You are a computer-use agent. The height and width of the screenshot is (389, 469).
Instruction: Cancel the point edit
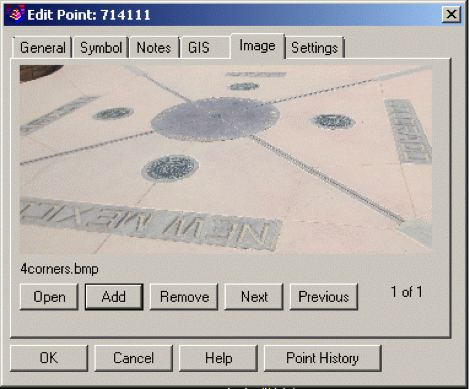[x=134, y=358]
